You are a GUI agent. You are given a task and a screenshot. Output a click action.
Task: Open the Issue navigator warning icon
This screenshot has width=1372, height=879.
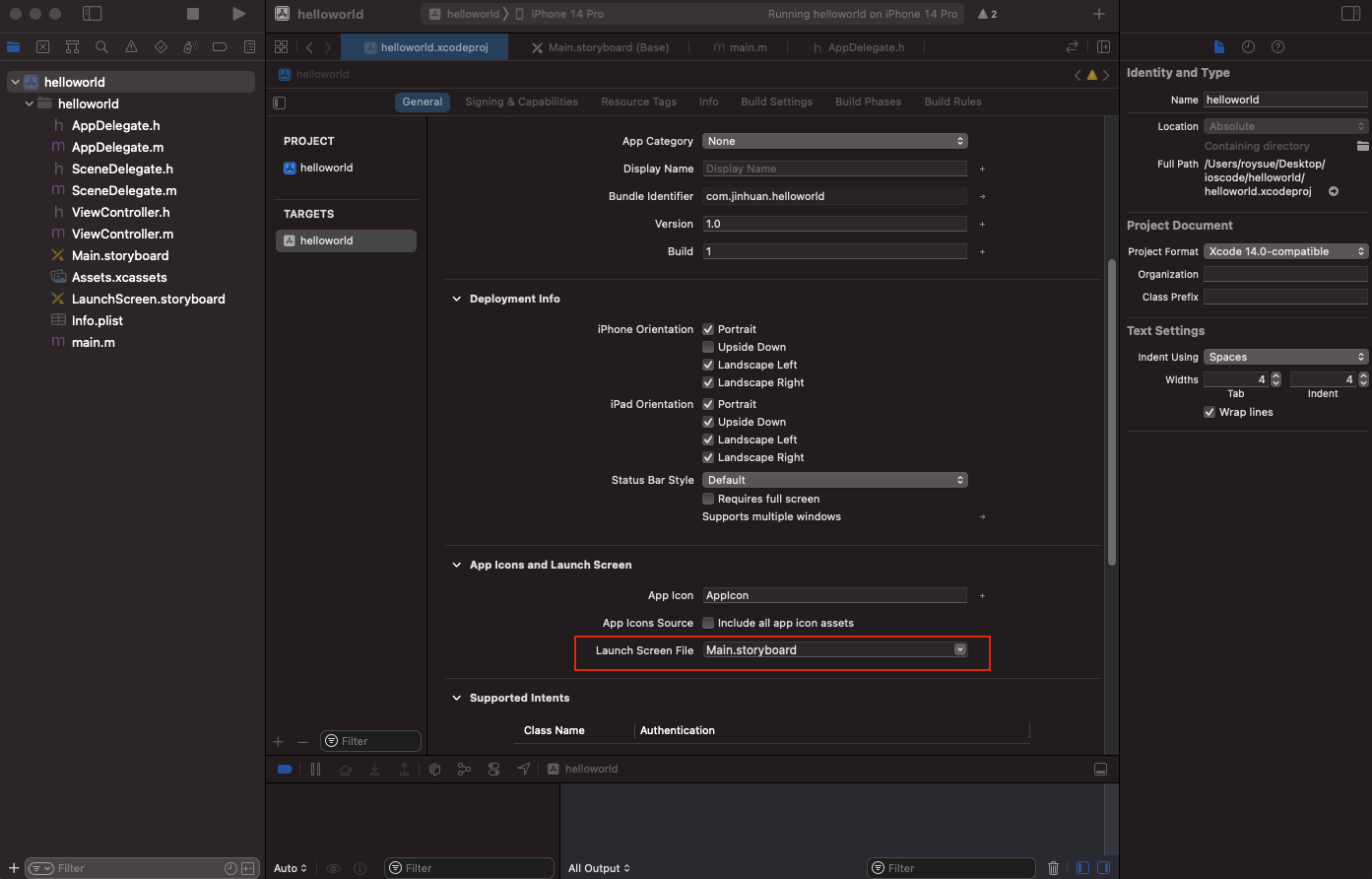pyautogui.click(x=131, y=47)
